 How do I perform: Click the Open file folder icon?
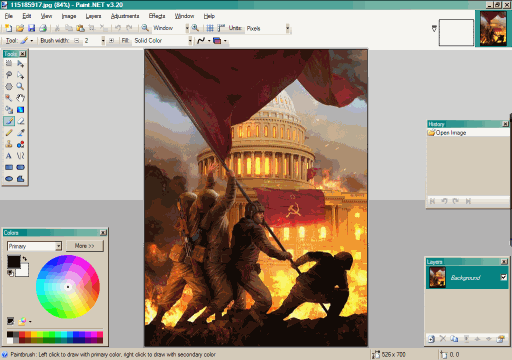tap(20, 28)
